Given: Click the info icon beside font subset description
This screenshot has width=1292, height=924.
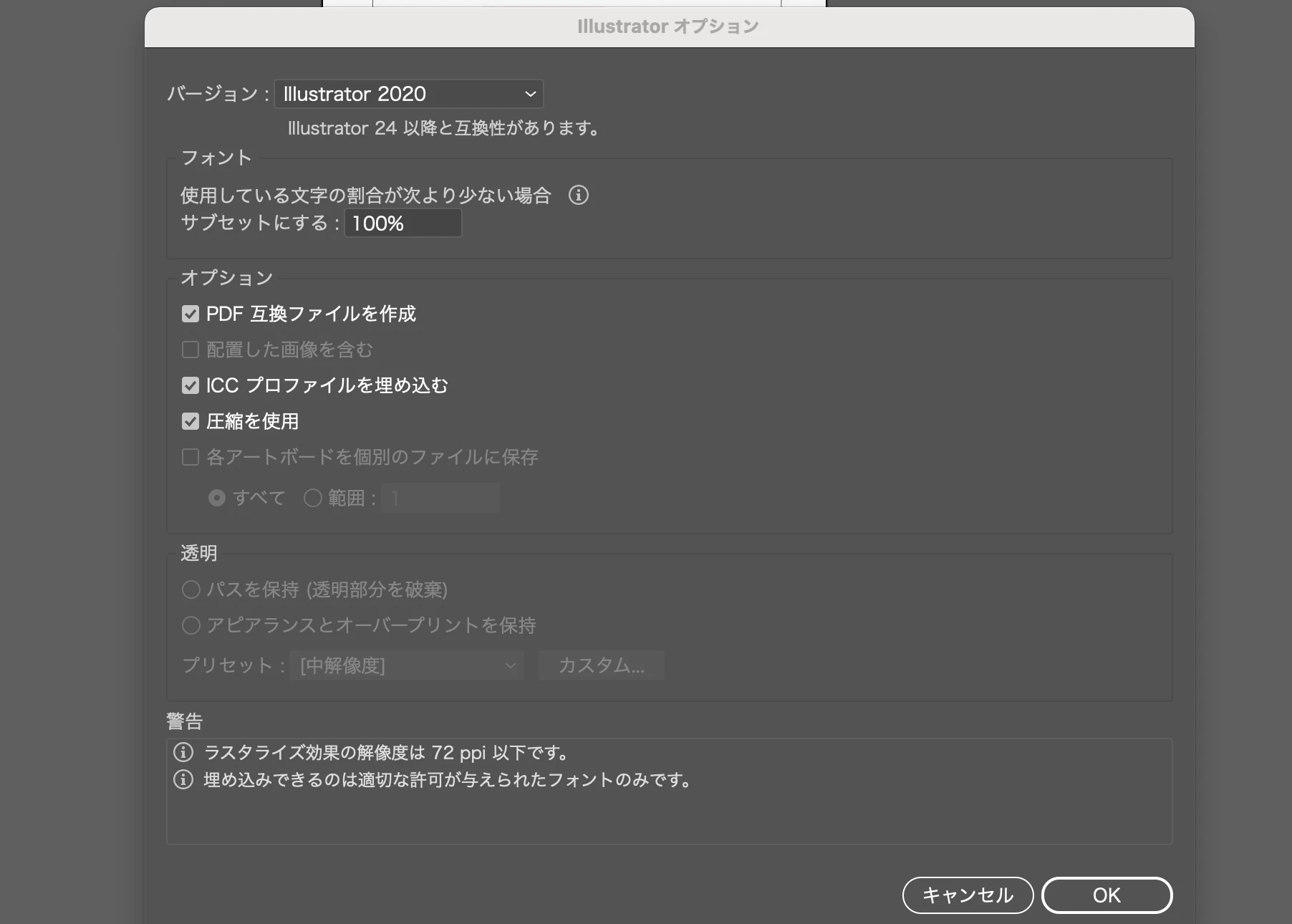Looking at the screenshot, I should click(579, 195).
